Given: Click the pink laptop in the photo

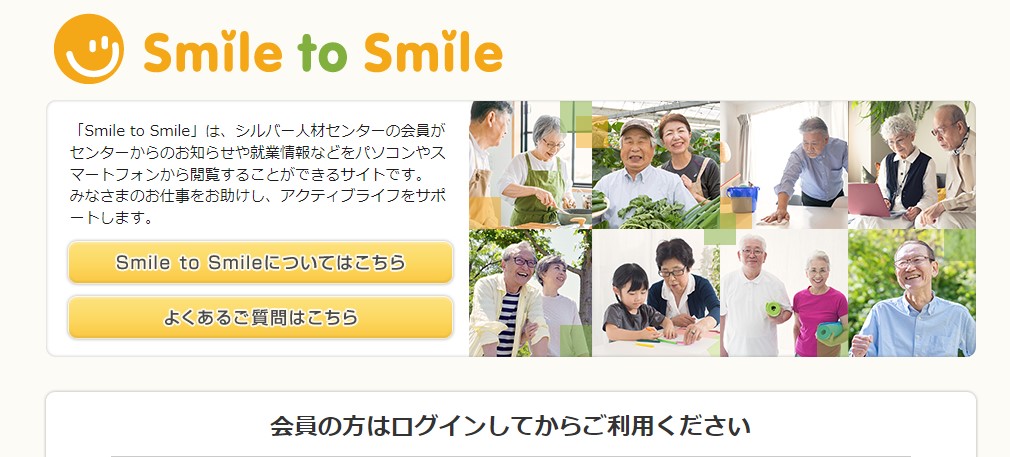Looking at the screenshot, I should [868, 200].
